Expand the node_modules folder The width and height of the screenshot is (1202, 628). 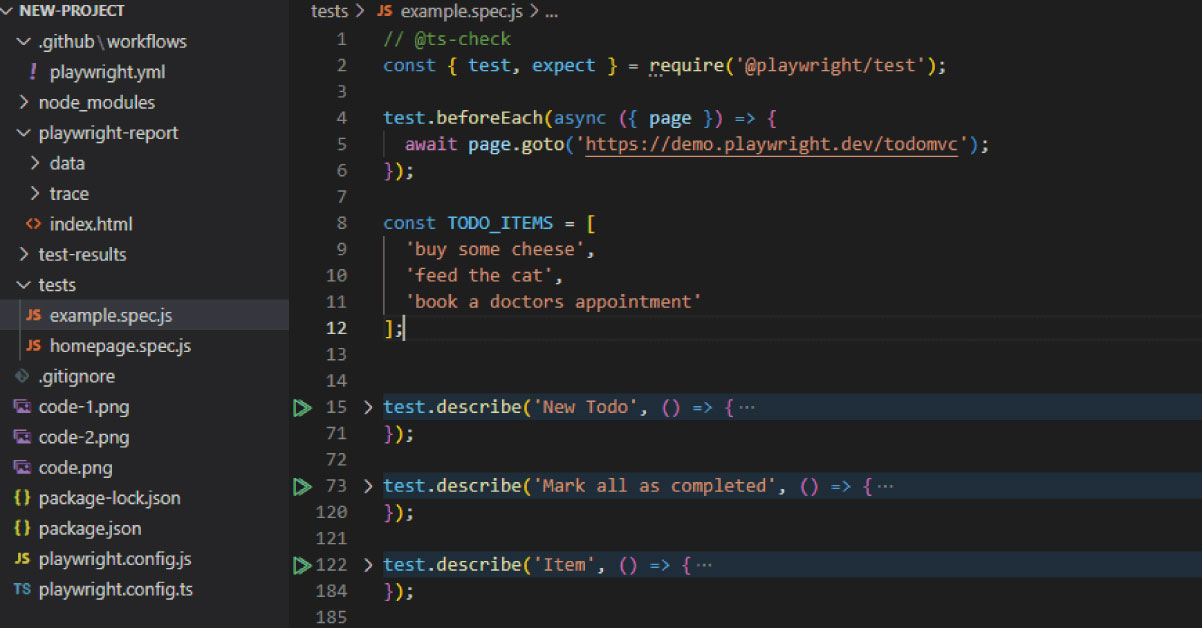(96, 102)
